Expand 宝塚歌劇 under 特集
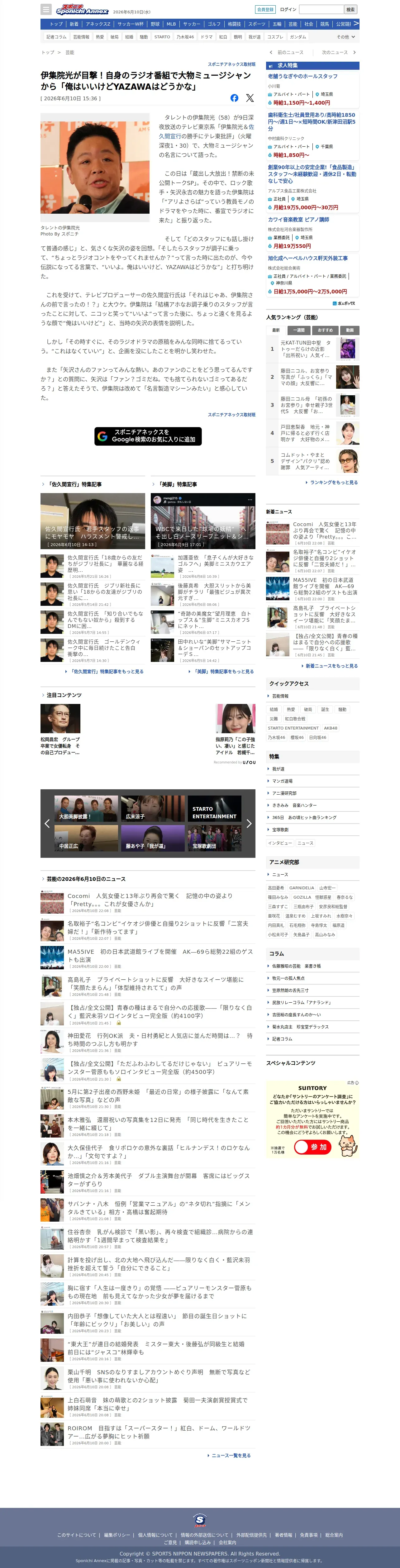Image resolution: width=400 pixels, height=1568 pixels. tap(312, 830)
